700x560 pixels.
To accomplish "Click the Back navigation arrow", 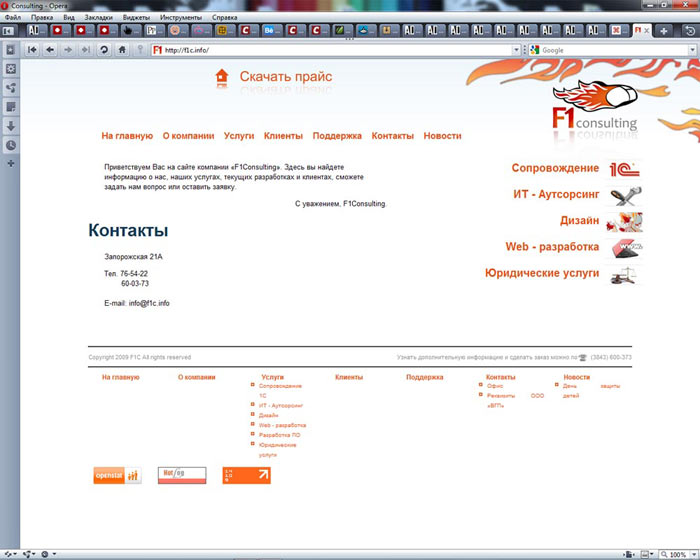I will 49,50.
